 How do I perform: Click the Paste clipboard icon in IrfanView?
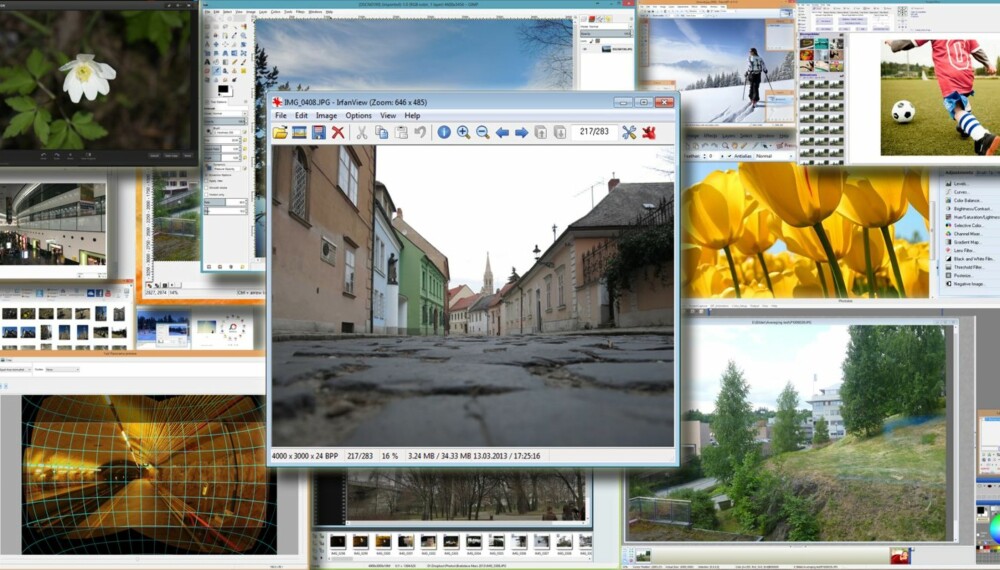click(x=401, y=133)
